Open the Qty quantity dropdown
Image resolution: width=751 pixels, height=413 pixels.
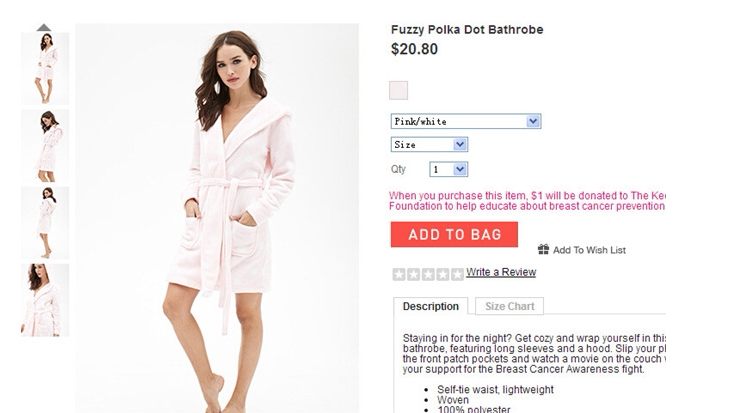448,169
